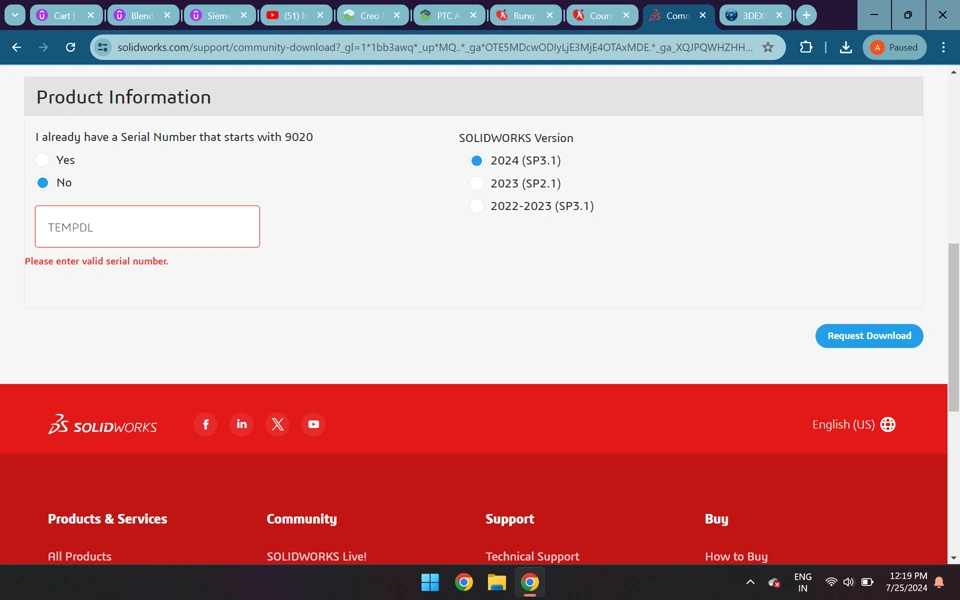Close the Cart tab
This screenshot has height=600, width=960.
pyautogui.click(x=91, y=15)
